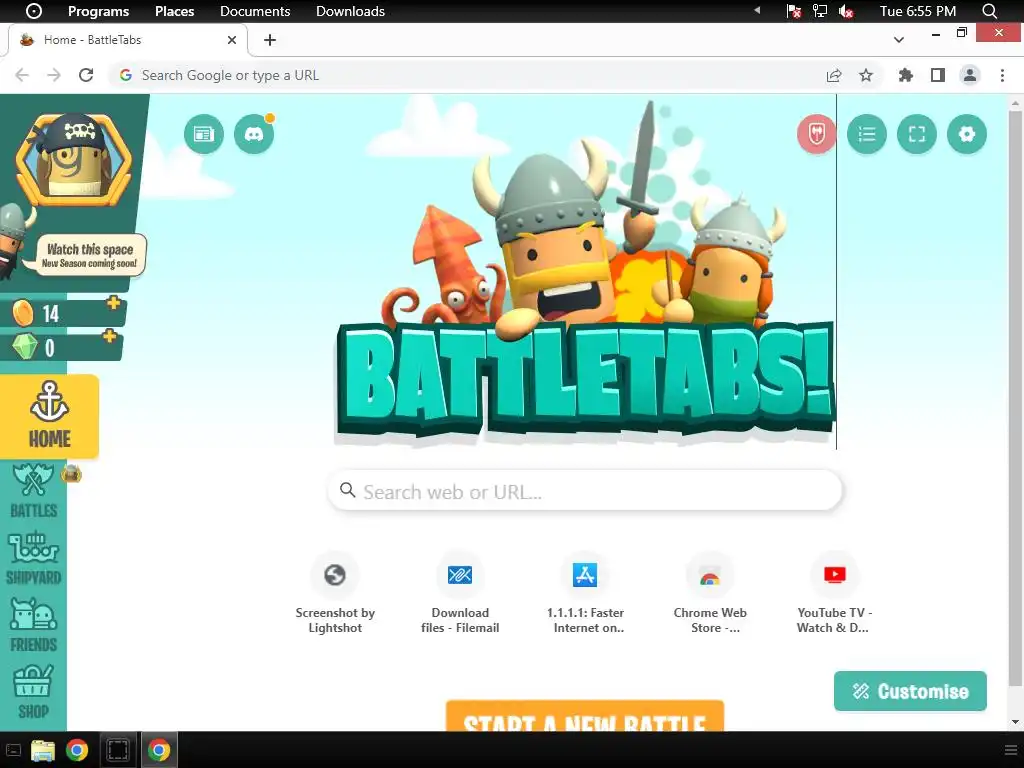Open the Documents menu
This screenshot has height=768, width=1024.
pyautogui.click(x=255, y=11)
